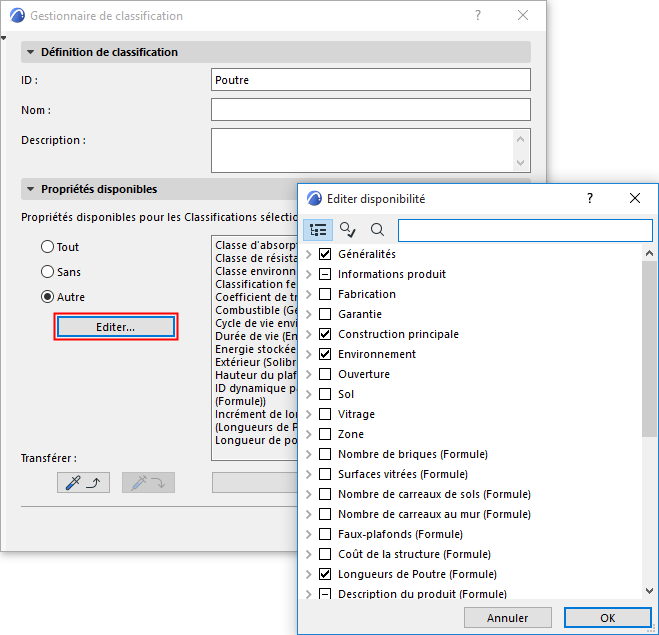
Task: Select 'Nombre de carreaux au mur (Formule)' row
Action: [434, 514]
